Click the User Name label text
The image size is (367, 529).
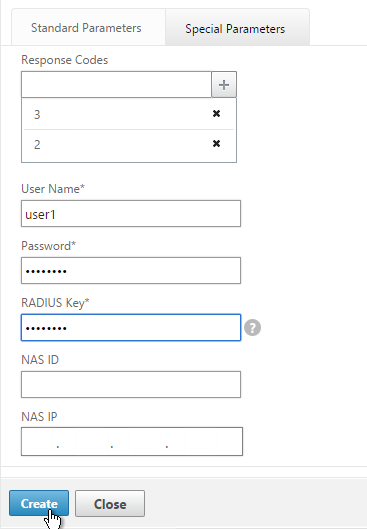(x=53, y=189)
